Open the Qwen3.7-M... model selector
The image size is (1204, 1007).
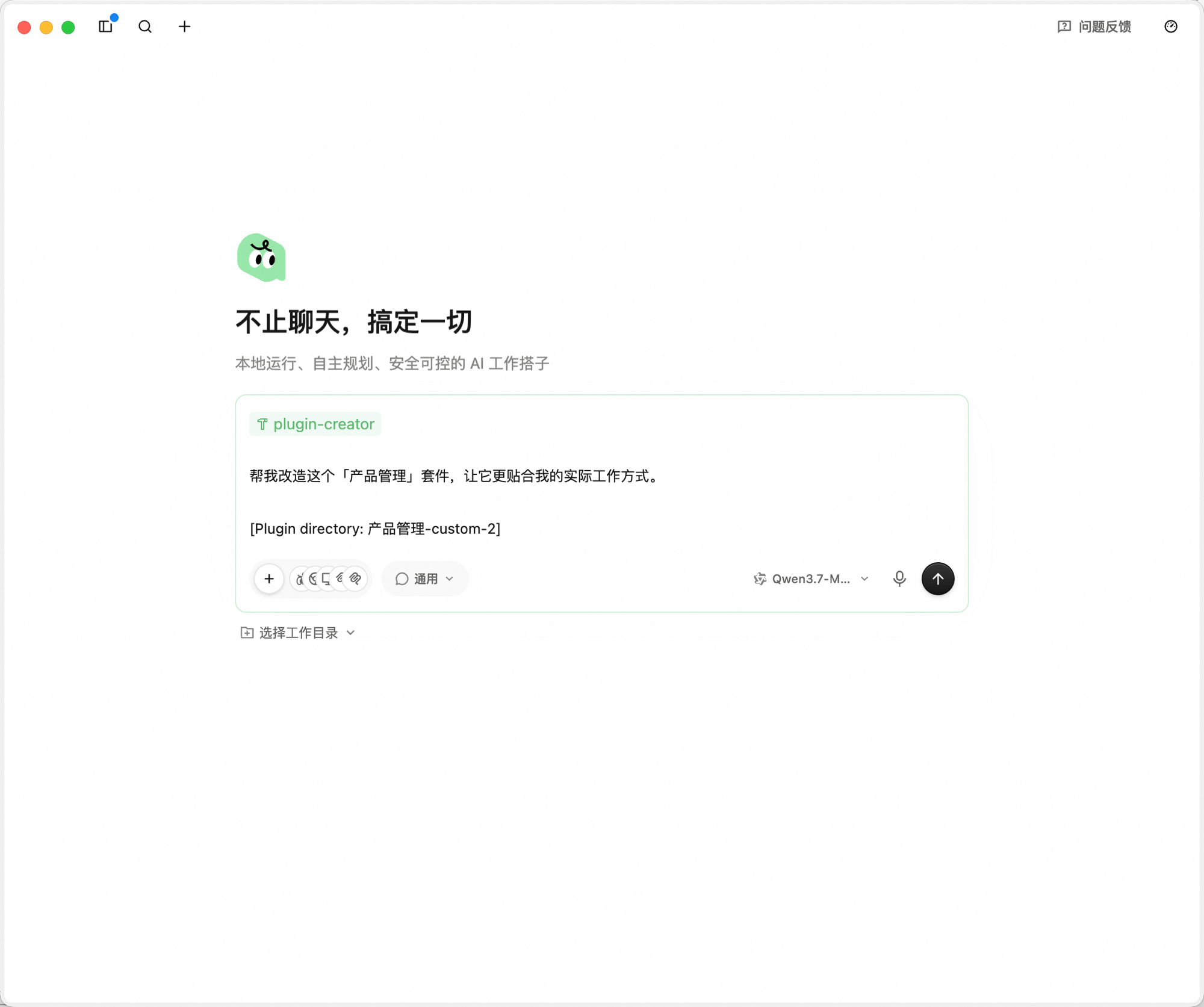coord(811,578)
